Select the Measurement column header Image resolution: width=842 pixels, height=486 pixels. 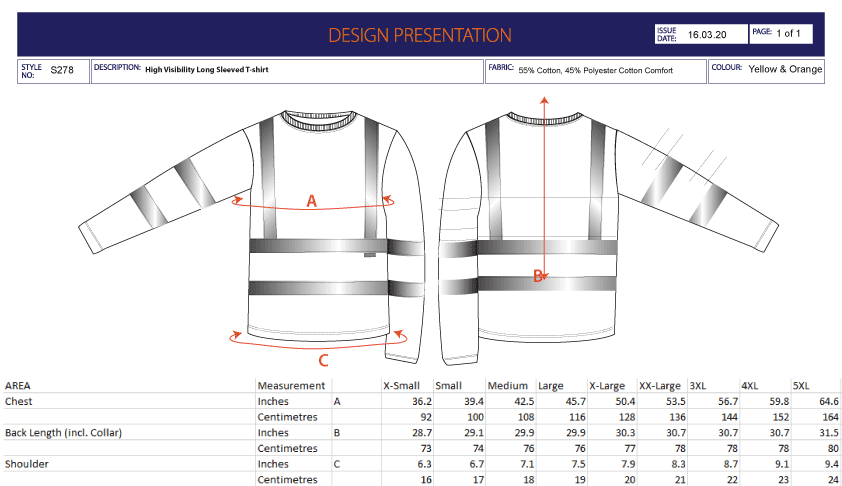291,386
